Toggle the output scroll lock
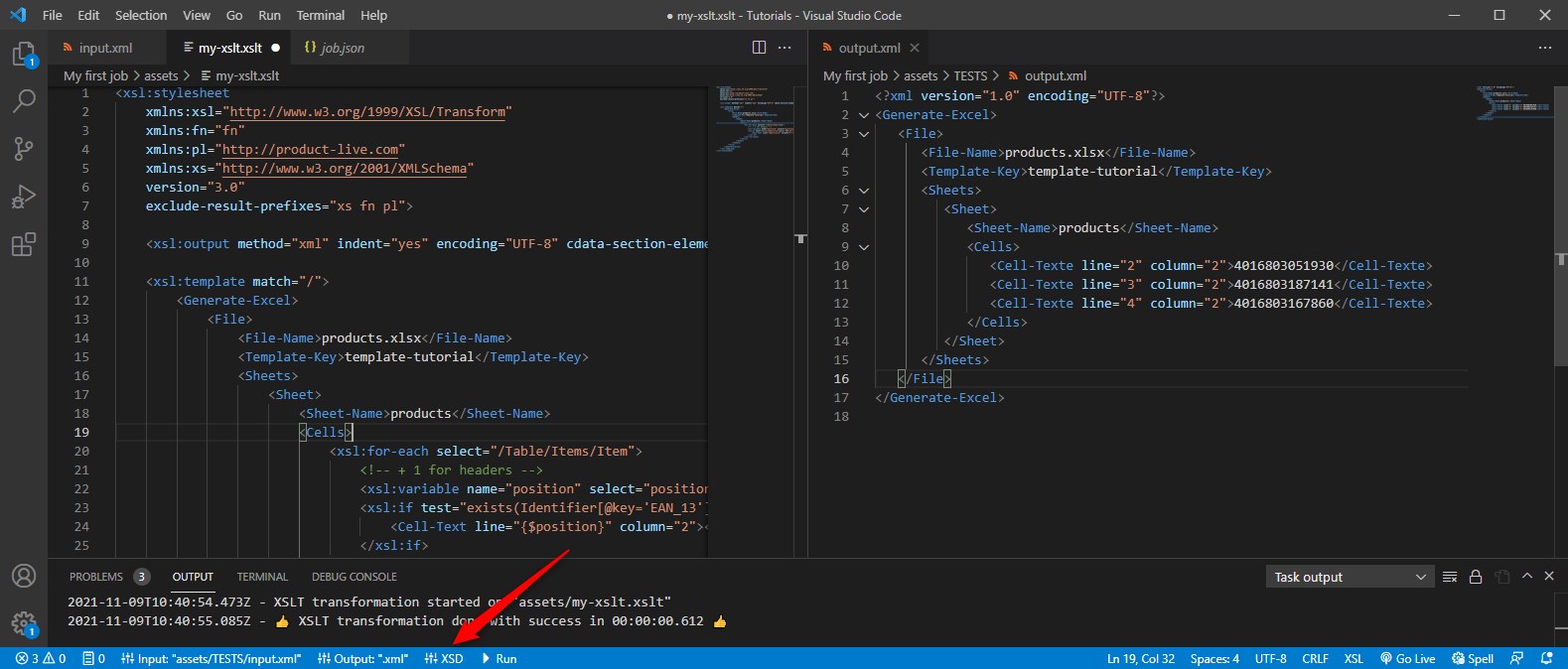Image resolution: width=1568 pixels, height=669 pixels. 1476,577
